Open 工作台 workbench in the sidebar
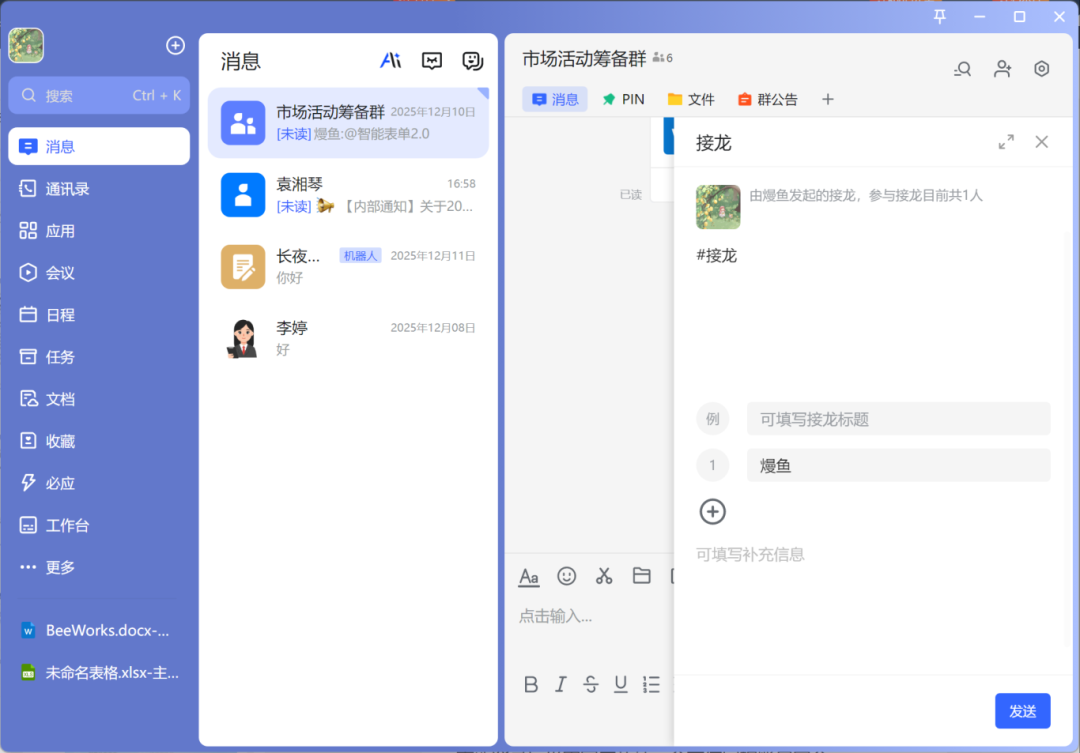1080x753 pixels. click(99, 525)
